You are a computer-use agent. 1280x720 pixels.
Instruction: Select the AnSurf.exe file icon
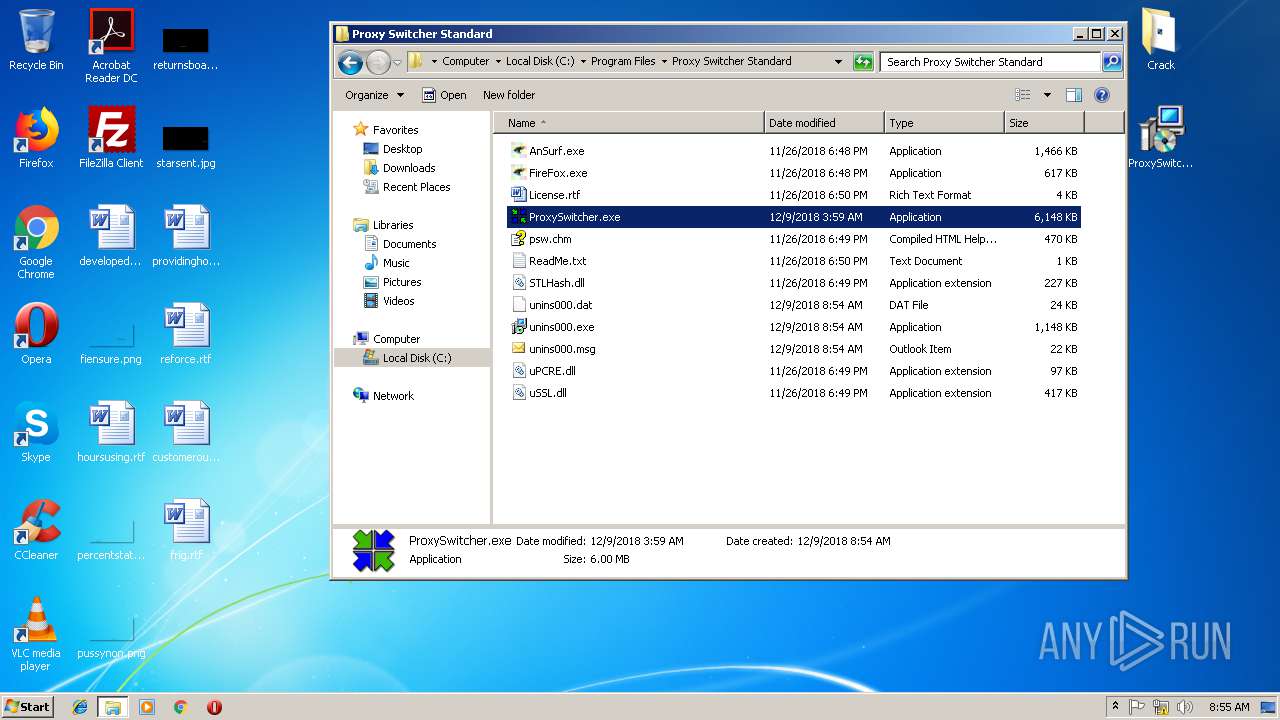click(518, 151)
